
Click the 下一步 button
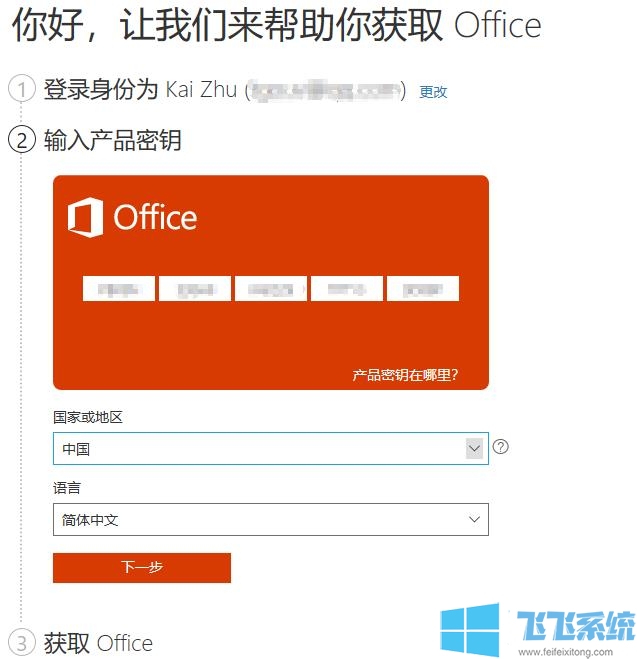point(142,568)
